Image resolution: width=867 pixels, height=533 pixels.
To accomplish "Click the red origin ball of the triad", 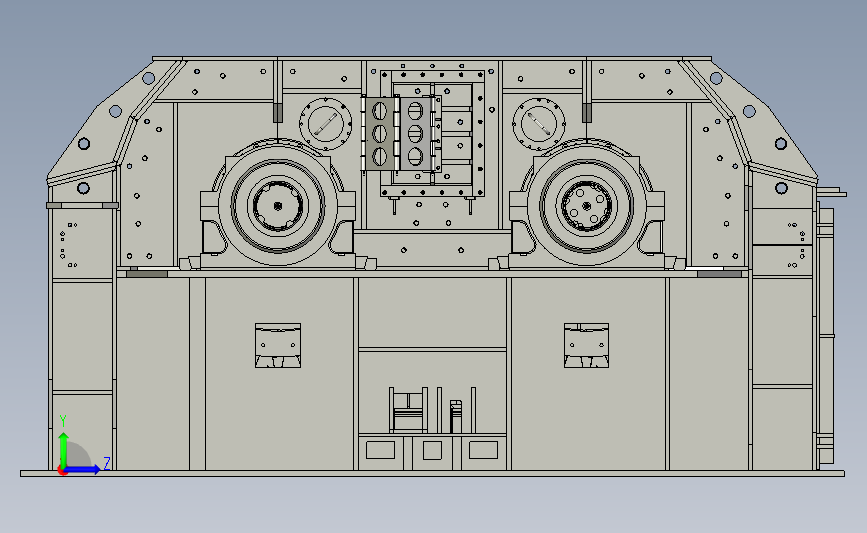I will tap(62, 471).
